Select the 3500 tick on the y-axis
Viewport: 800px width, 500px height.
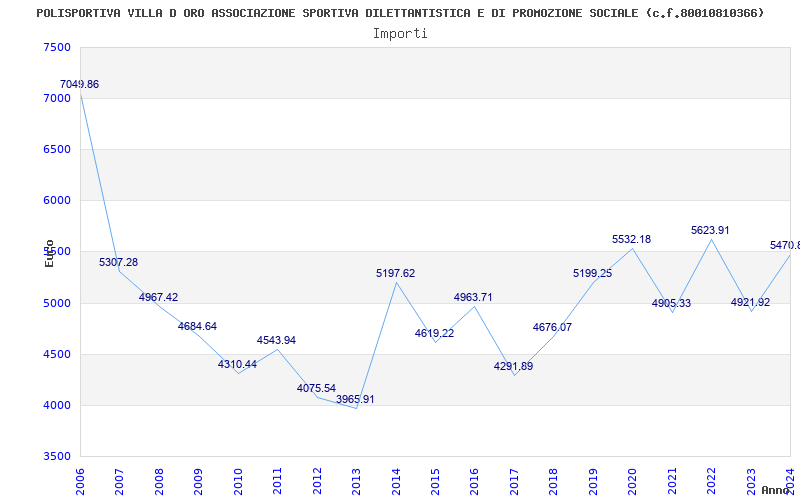click(57, 457)
